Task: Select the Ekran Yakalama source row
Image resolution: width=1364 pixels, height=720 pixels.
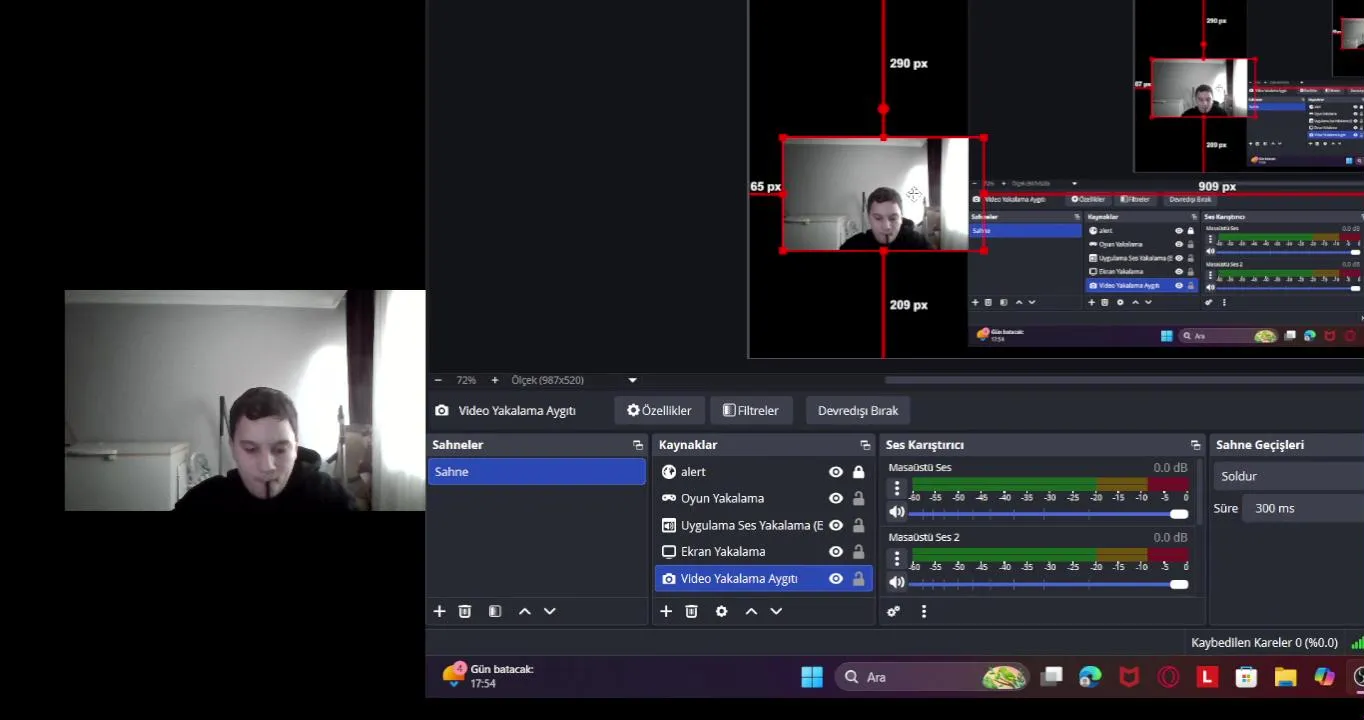Action: (x=763, y=551)
